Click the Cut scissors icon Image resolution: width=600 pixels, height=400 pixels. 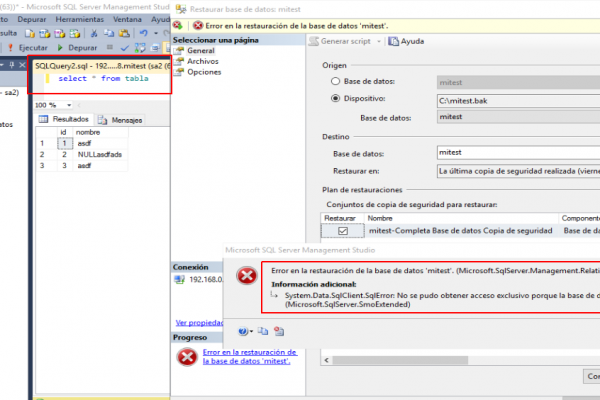[x=93, y=34]
